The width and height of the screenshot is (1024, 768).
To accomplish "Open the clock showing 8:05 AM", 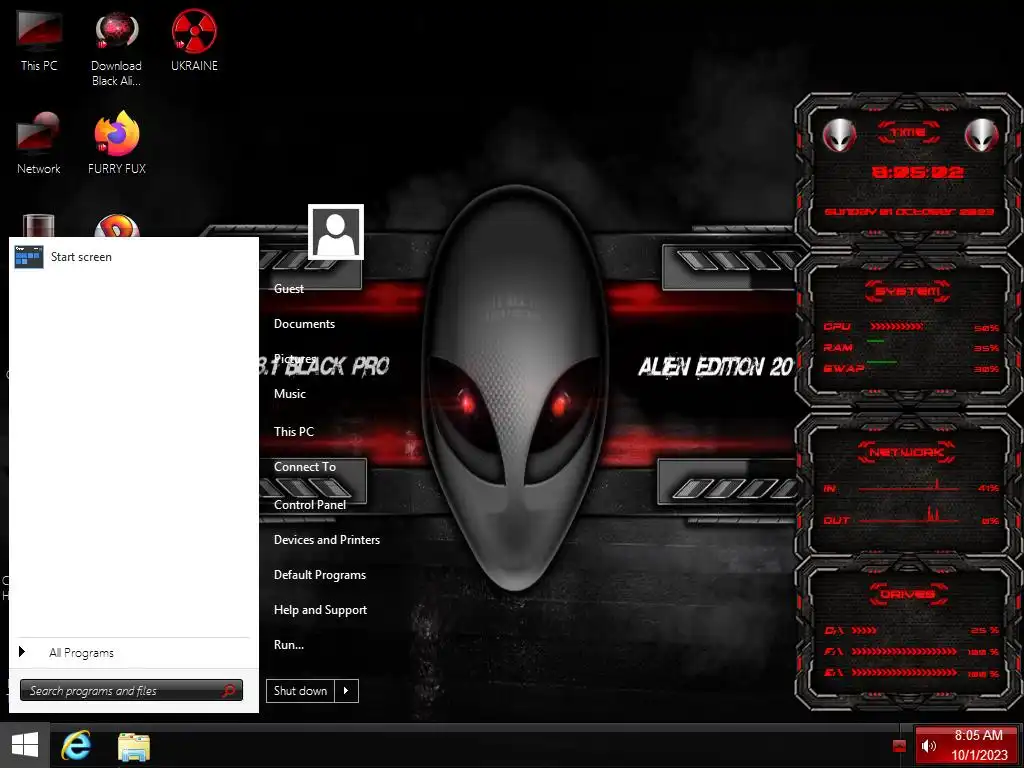I will [979, 745].
